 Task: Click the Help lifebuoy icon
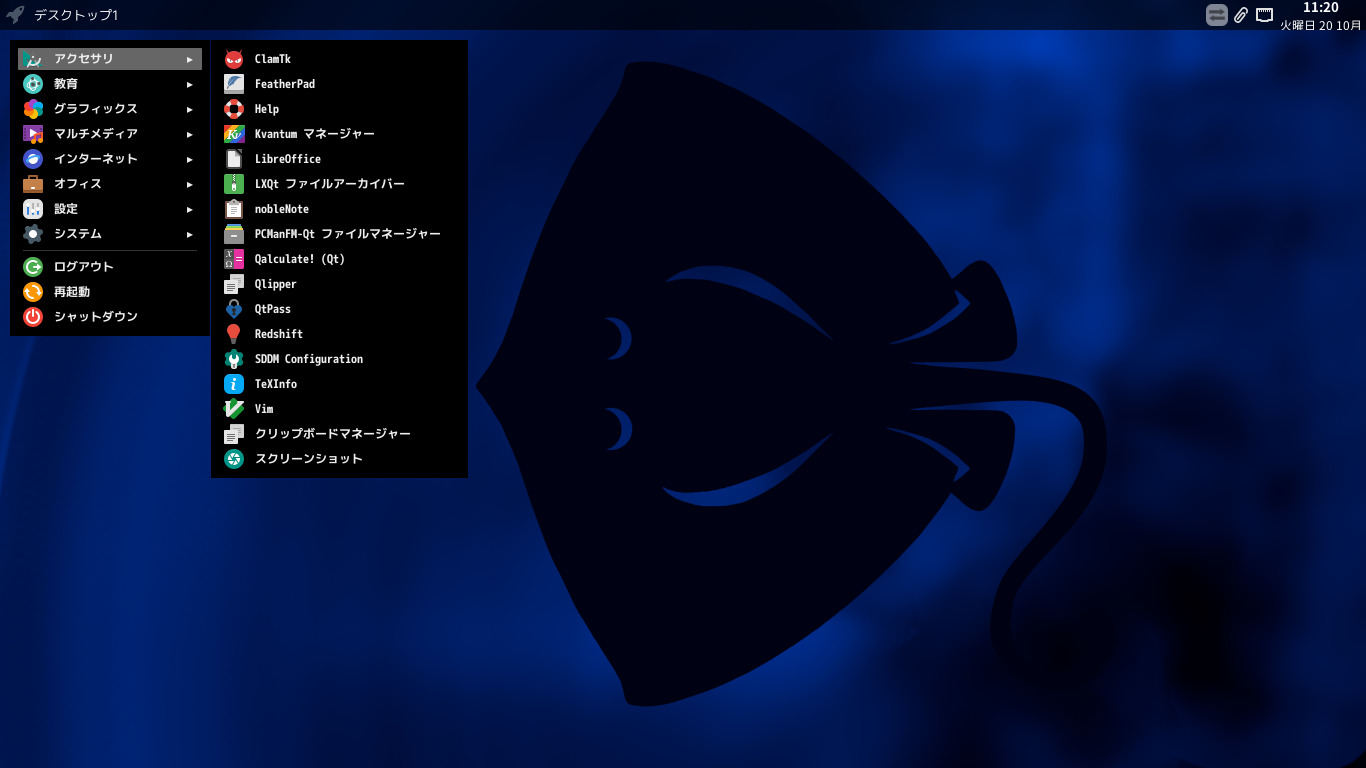[234, 109]
